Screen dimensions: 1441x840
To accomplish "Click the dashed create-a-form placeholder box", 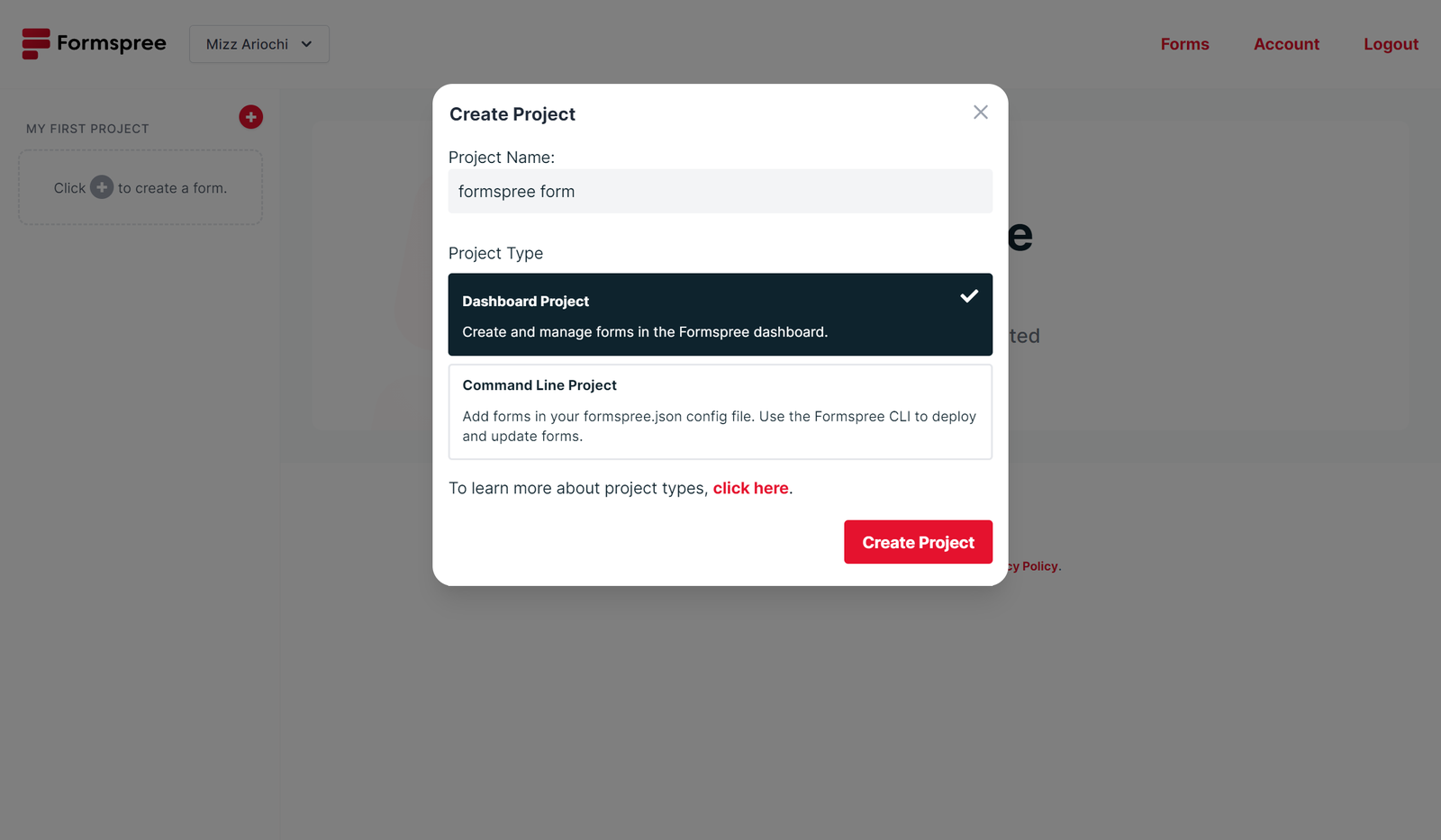I will coord(140,187).
